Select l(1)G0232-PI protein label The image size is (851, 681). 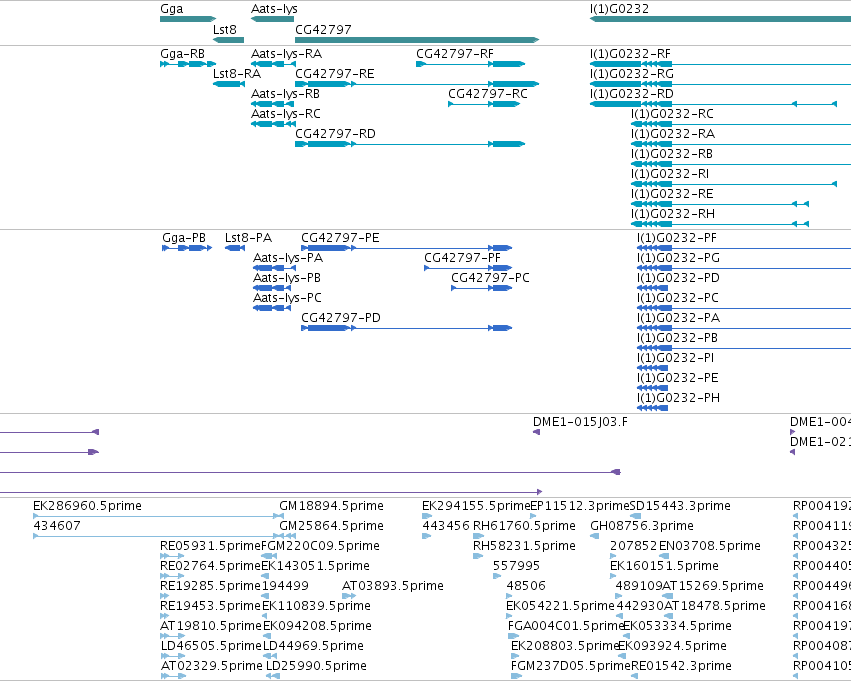click(x=676, y=359)
